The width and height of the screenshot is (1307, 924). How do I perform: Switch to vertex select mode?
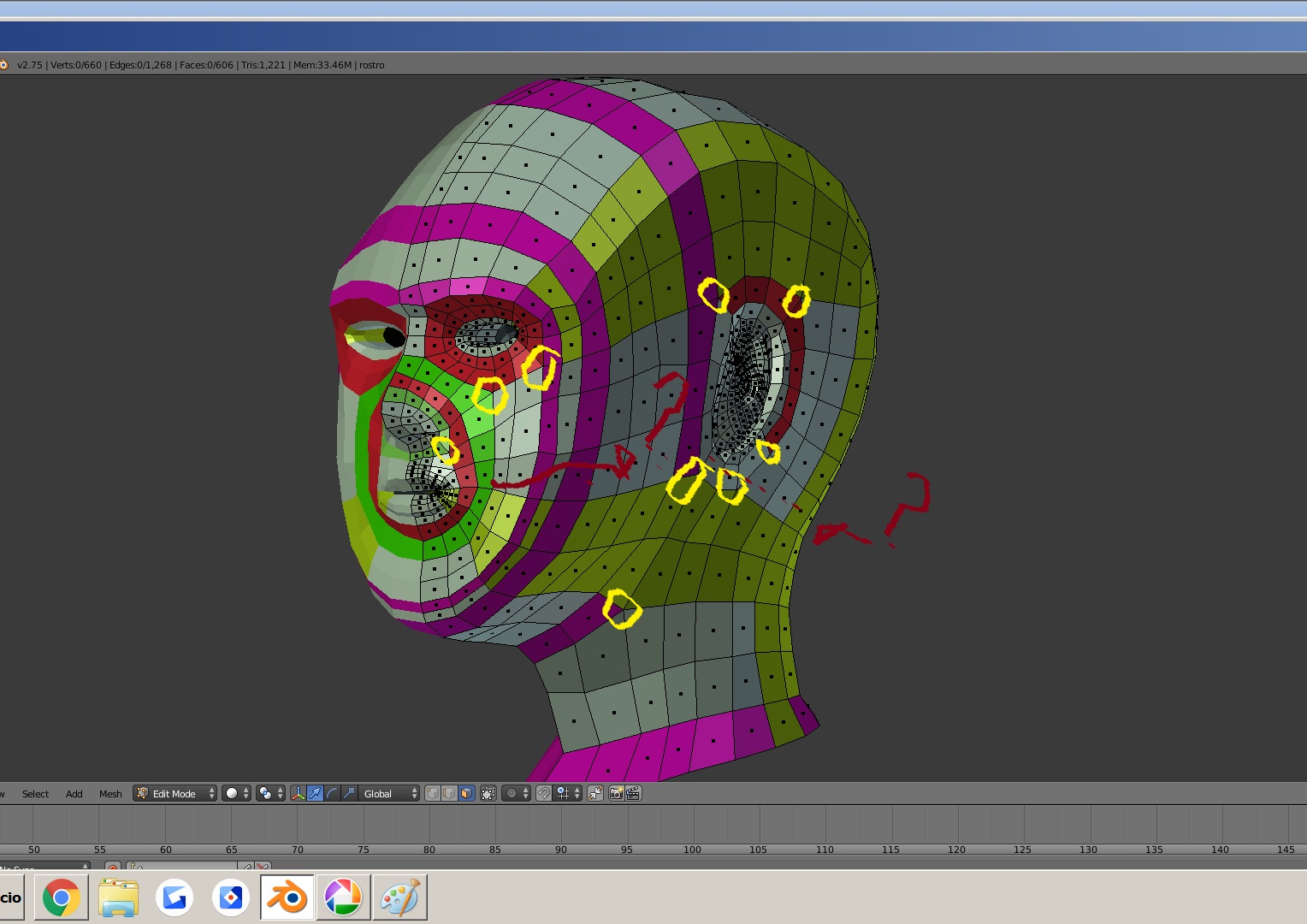(433, 793)
